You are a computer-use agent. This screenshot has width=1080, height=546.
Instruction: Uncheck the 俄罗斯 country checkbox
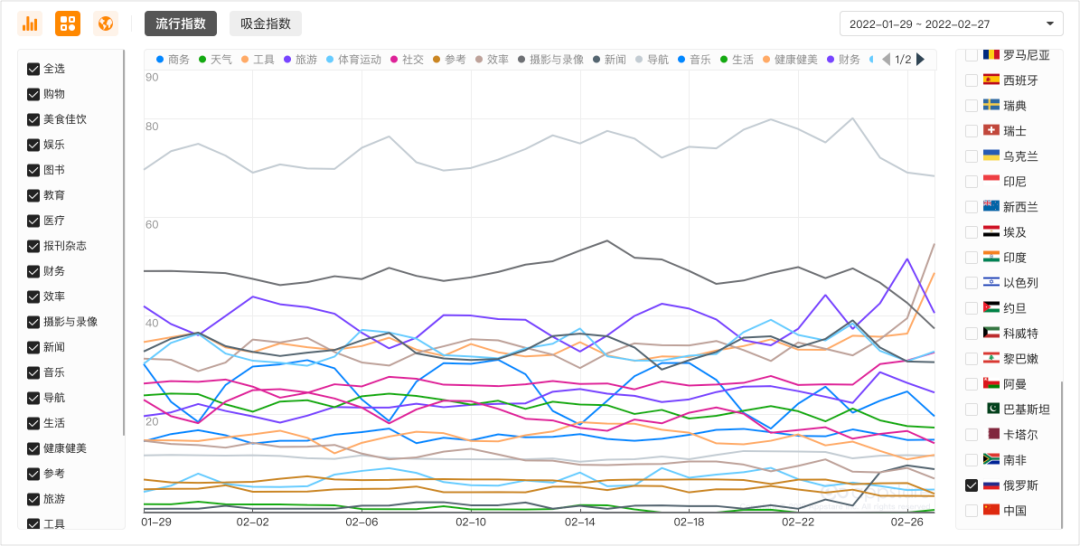(x=971, y=485)
